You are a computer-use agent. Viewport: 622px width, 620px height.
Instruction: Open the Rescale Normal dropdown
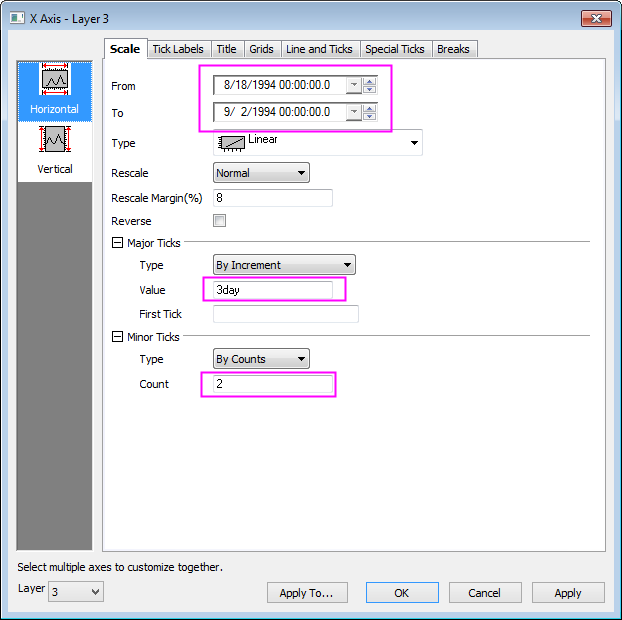click(x=261, y=173)
